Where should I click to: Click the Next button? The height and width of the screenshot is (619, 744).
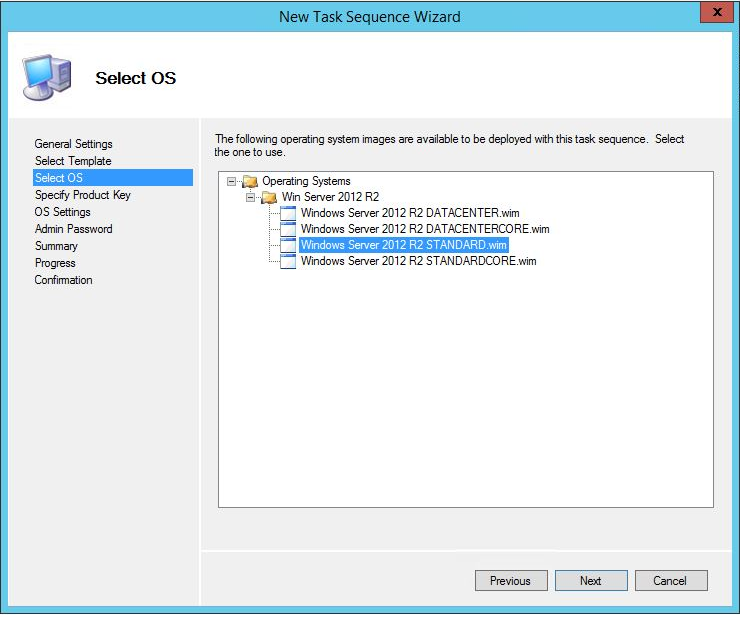tap(592, 581)
